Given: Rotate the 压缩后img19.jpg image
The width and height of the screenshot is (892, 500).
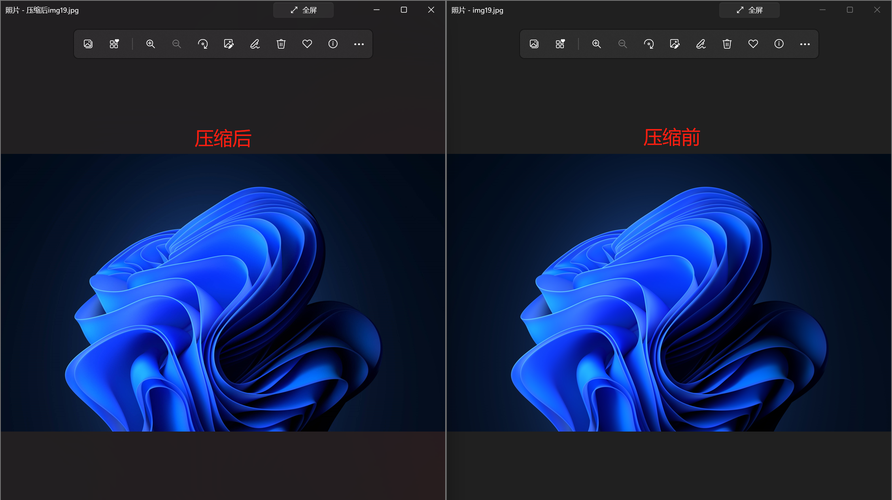Looking at the screenshot, I should point(203,44).
